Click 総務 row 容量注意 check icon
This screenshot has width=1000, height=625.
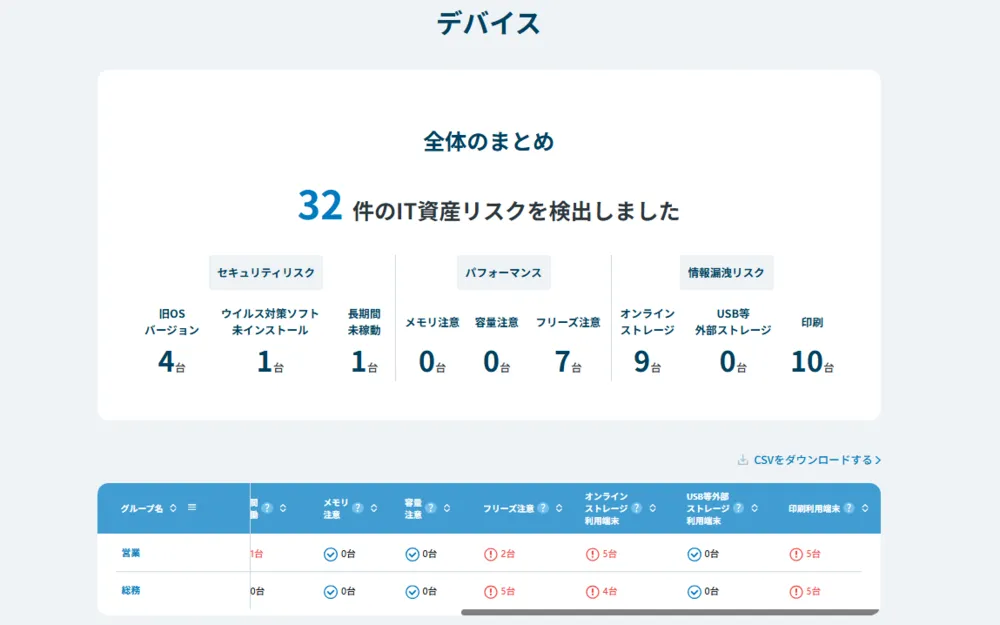[412, 592]
